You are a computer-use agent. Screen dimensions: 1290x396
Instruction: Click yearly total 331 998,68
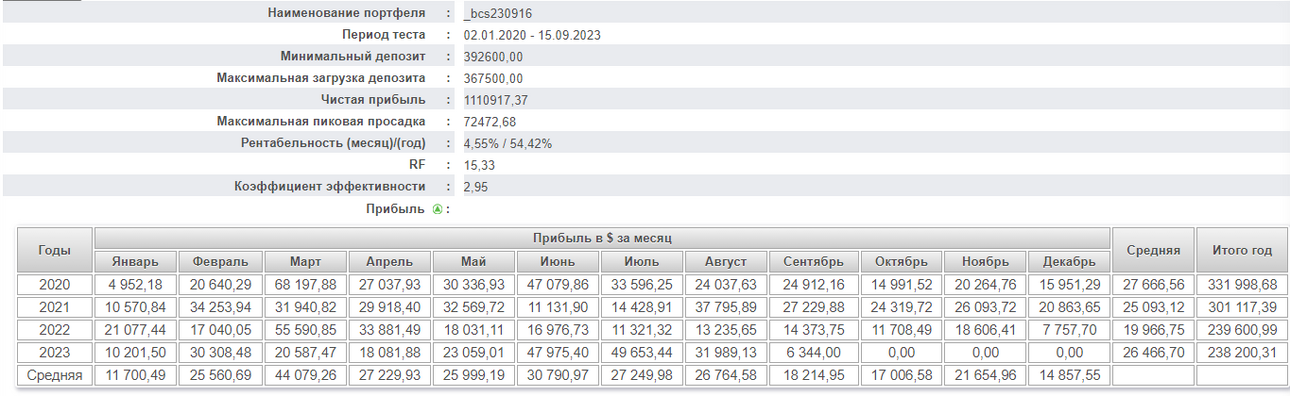coord(1241,285)
